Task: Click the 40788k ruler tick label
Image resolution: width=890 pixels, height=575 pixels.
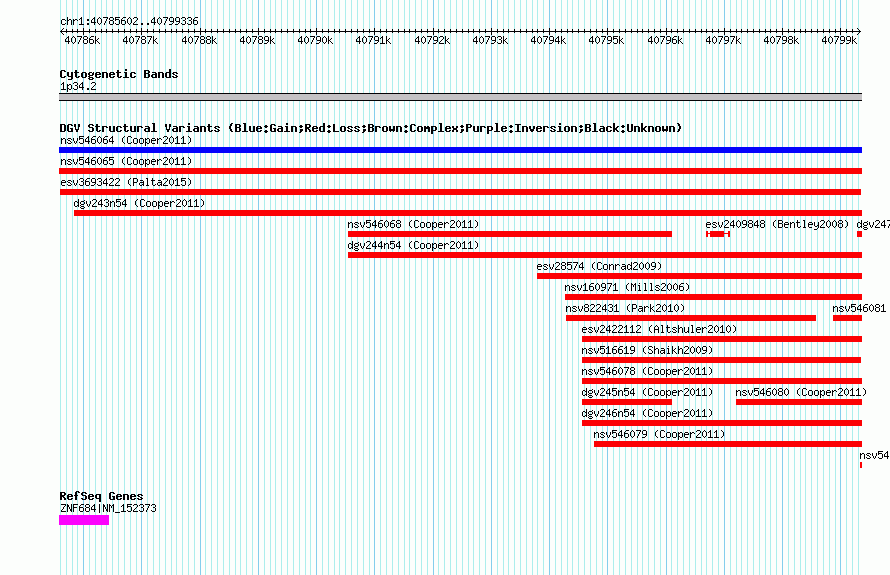Action: pyautogui.click(x=199, y=40)
